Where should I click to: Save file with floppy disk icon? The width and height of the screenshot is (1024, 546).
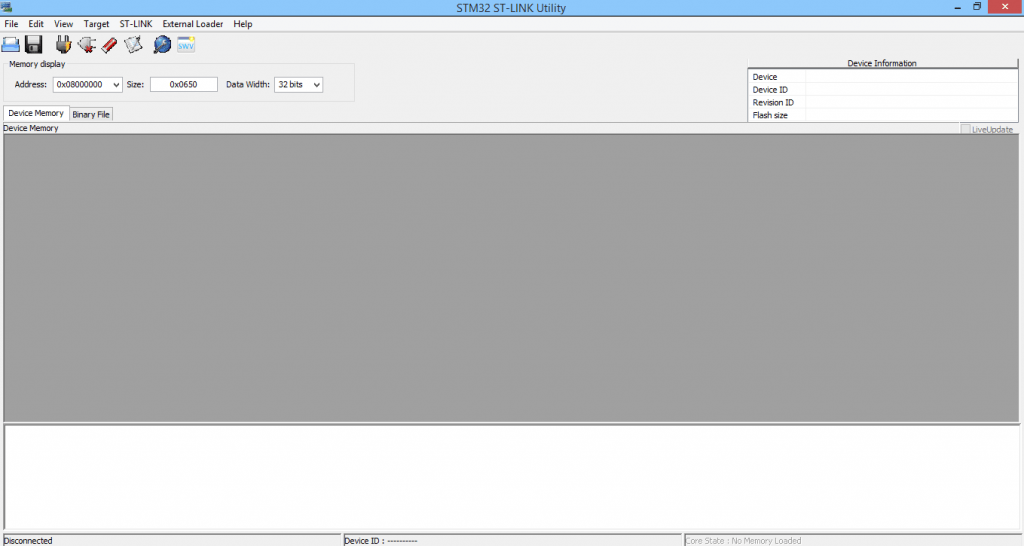click(x=33, y=44)
